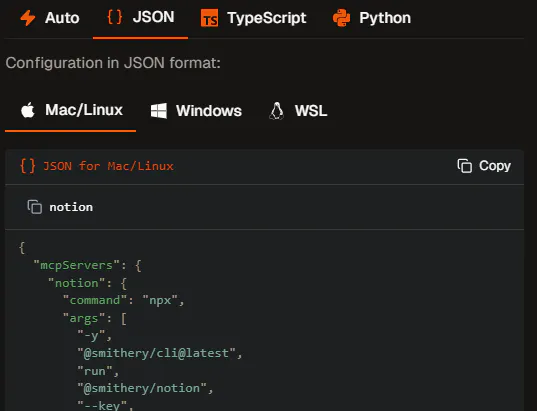Image resolution: width=537 pixels, height=411 pixels.
Task: Click the Python logo icon
Action: click(341, 18)
